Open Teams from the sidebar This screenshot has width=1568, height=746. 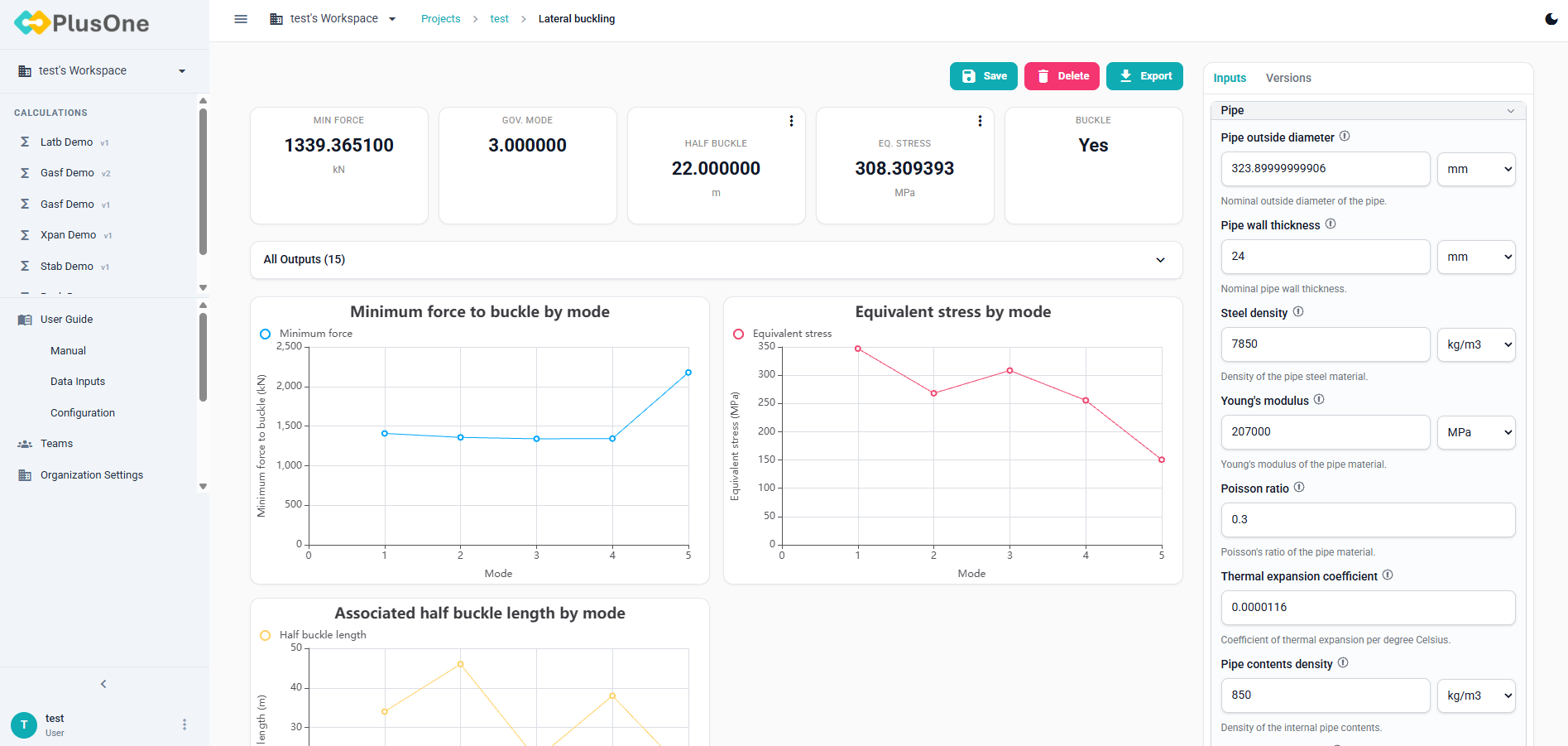point(56,444)
